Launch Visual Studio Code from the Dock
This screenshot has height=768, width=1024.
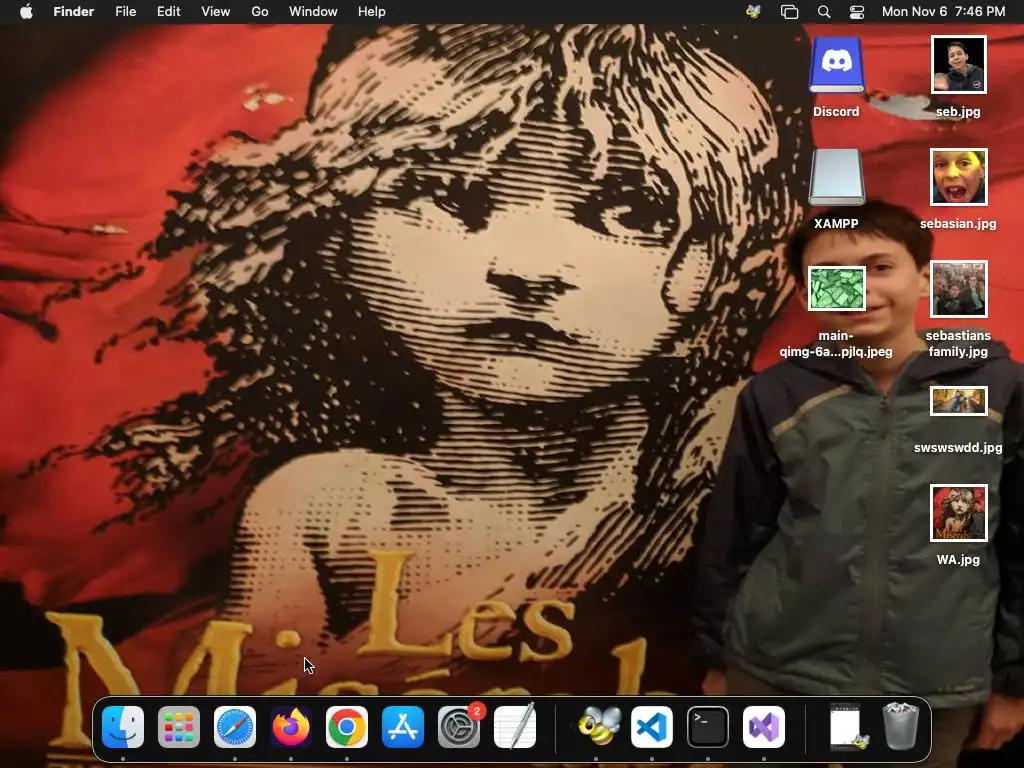652,727
